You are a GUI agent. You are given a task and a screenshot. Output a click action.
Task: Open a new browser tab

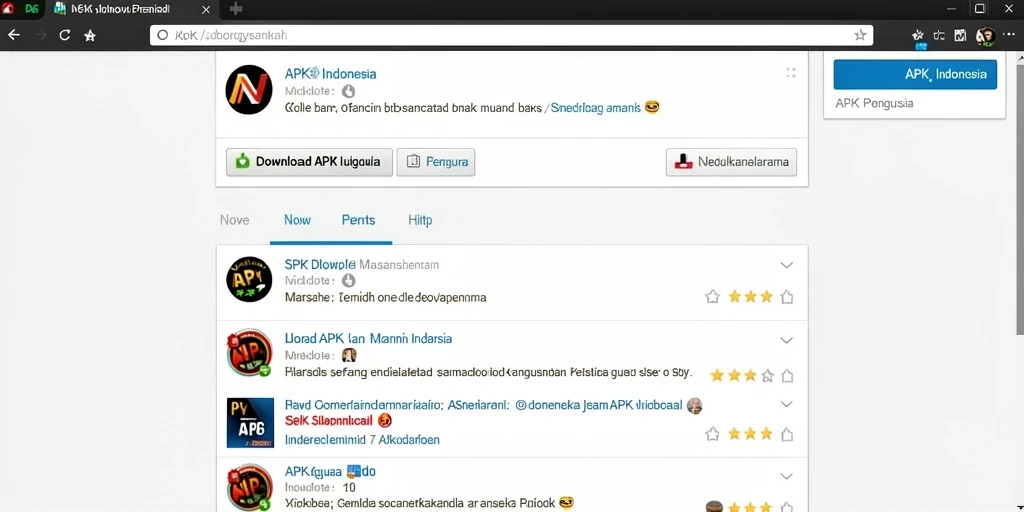pyautogui.click(x=236, y=9)
